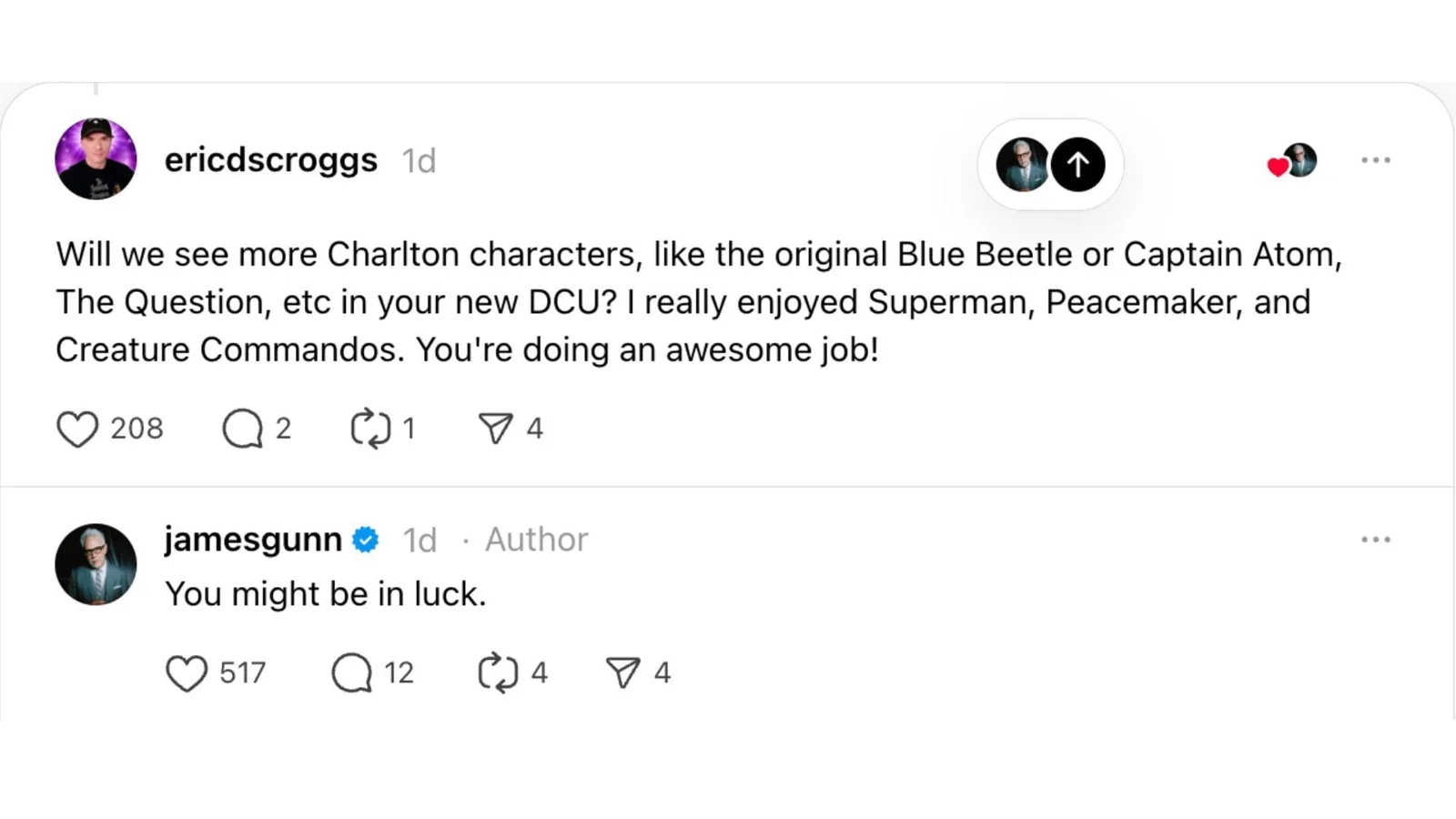
Task: Like jamesgunn's "You might be in luck" reply
Action: (x=187, y=673)
